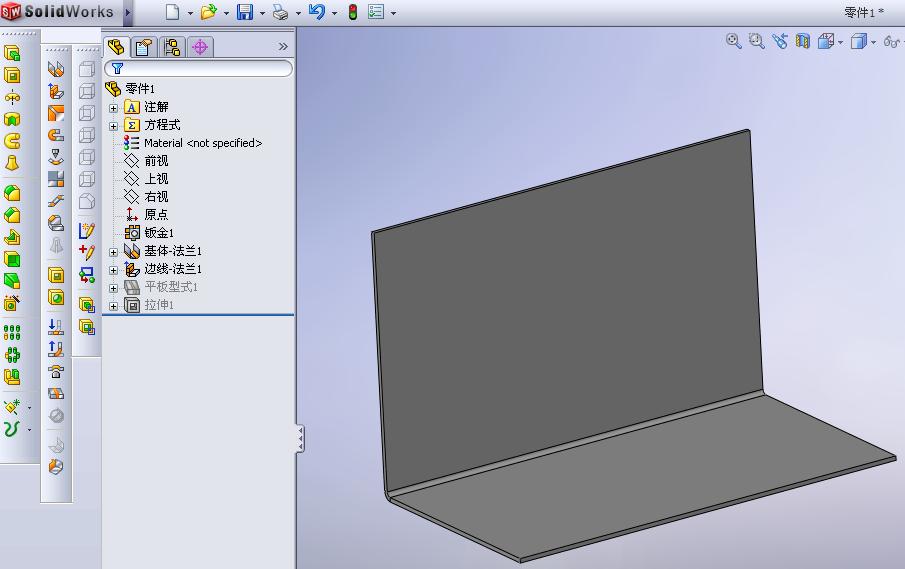Expand the 边线-法兰1 feature node
905x569 pixels.
(x=113, y=270)
